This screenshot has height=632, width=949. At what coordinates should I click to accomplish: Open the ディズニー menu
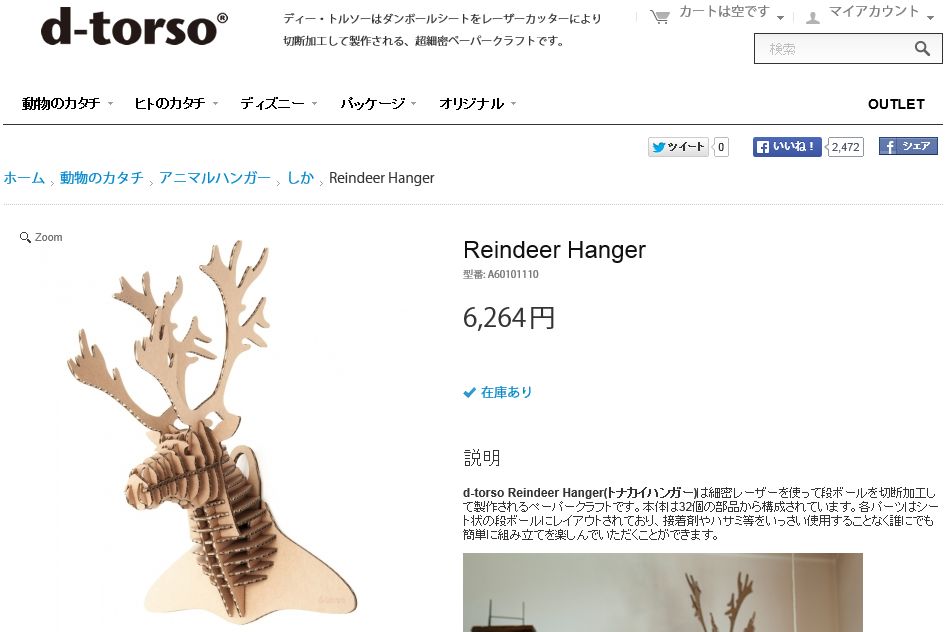(x=278, y=104)
